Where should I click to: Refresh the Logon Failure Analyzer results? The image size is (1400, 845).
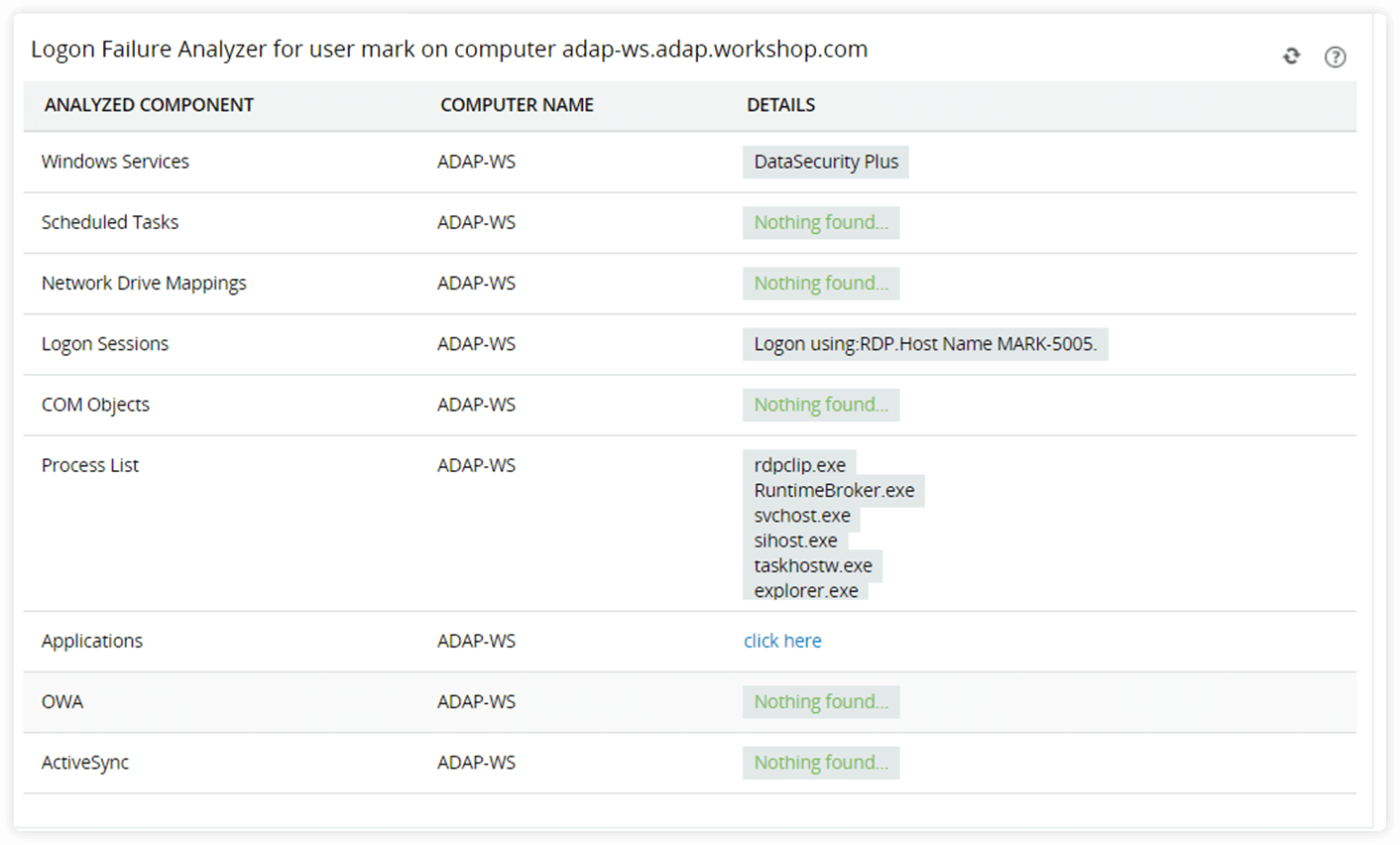(x=1291, y=56)
